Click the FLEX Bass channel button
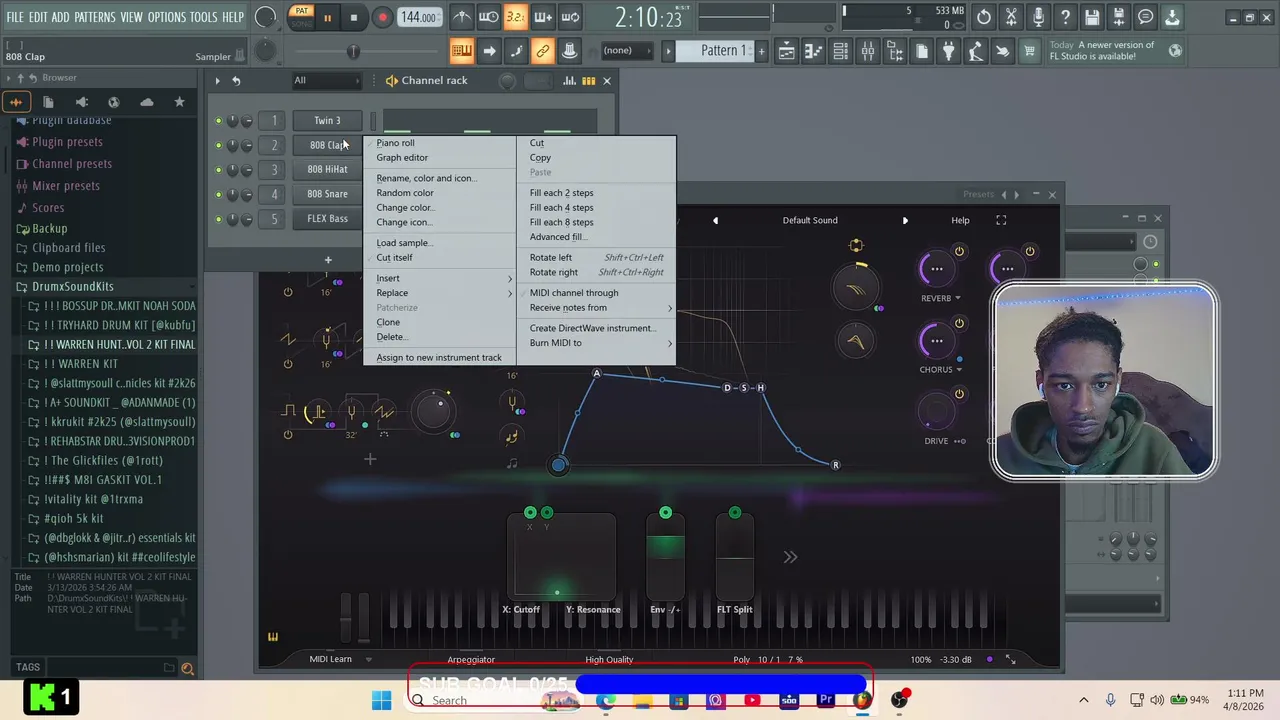 point(327,219)
